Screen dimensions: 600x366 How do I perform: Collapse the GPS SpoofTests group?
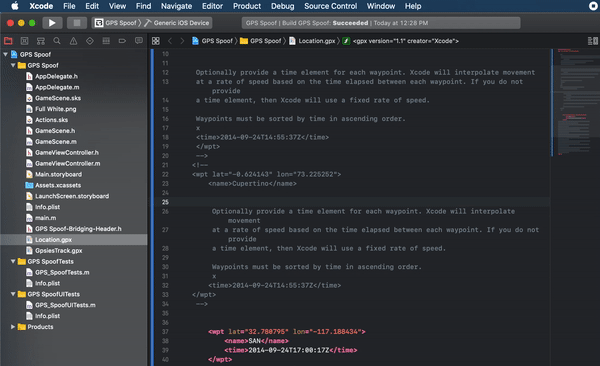[13, 261]
